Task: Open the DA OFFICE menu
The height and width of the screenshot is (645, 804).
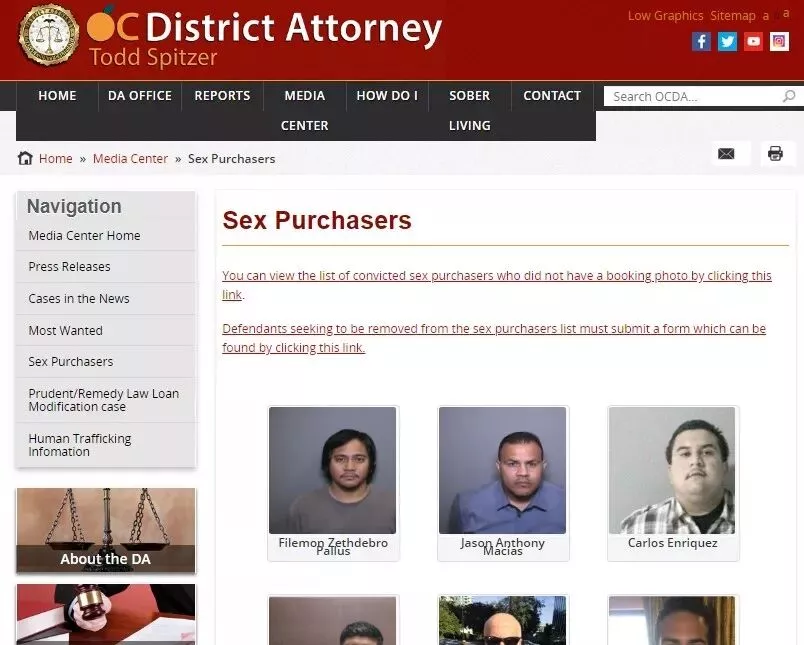Action: click(139, 96)
